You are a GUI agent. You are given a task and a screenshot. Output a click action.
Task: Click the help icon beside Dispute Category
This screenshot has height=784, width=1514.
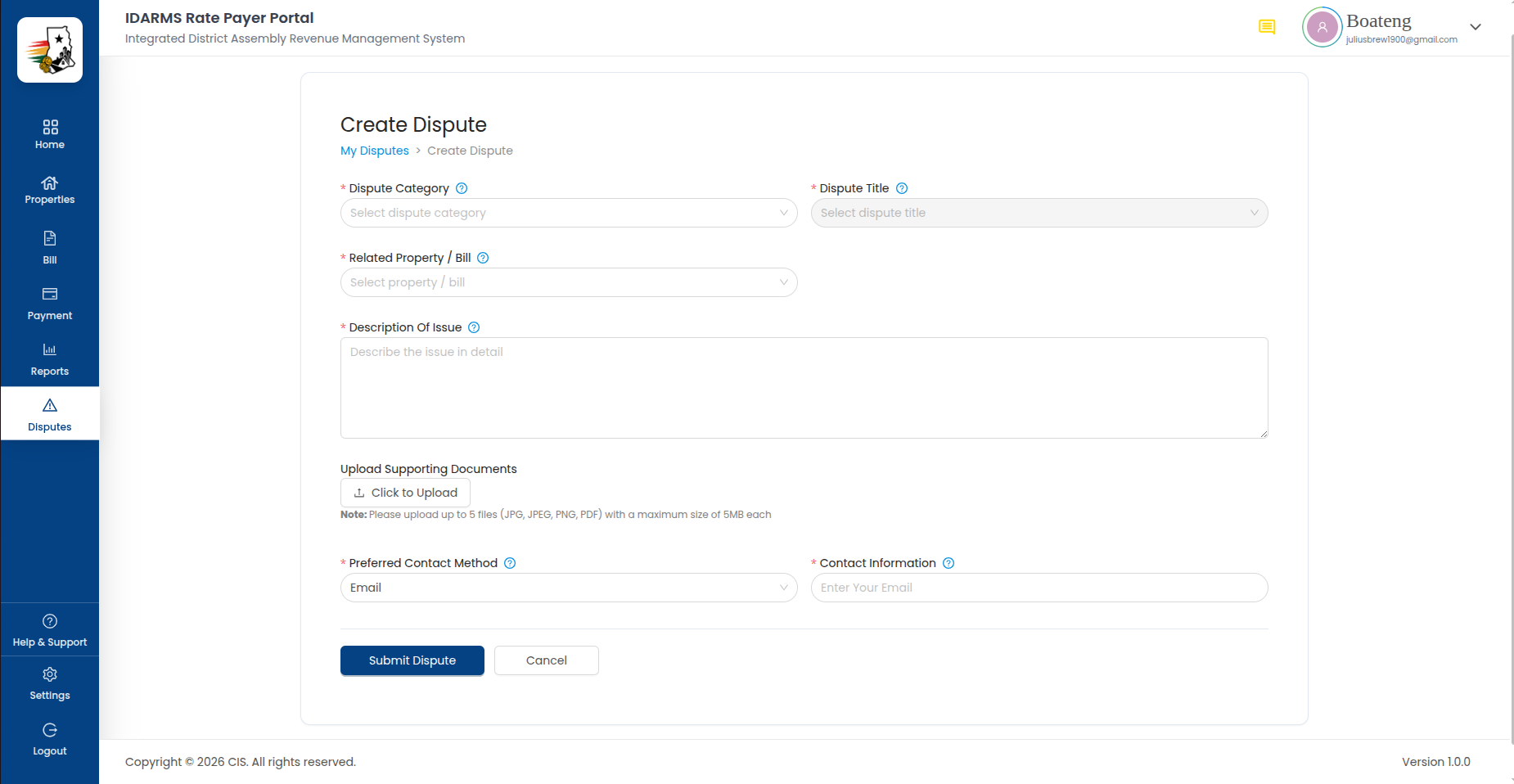tap(462, 188)
